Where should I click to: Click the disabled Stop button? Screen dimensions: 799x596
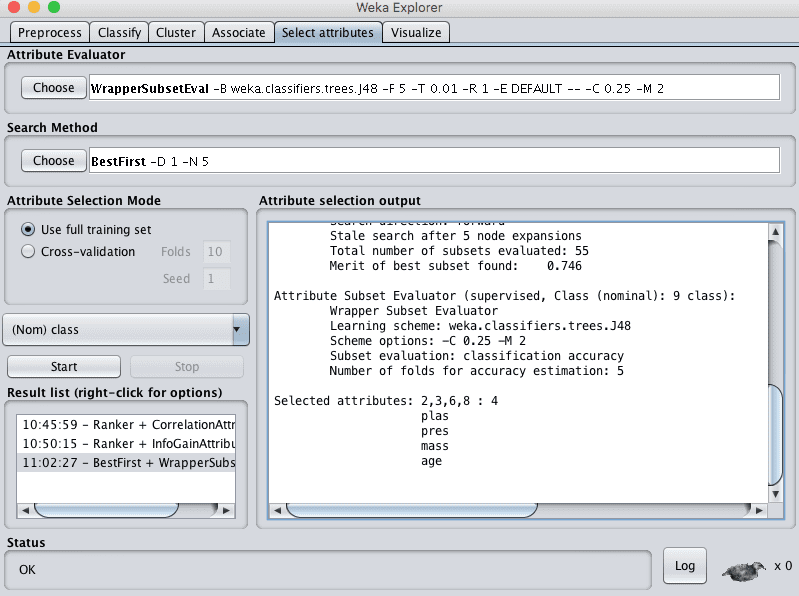point(187,367)
